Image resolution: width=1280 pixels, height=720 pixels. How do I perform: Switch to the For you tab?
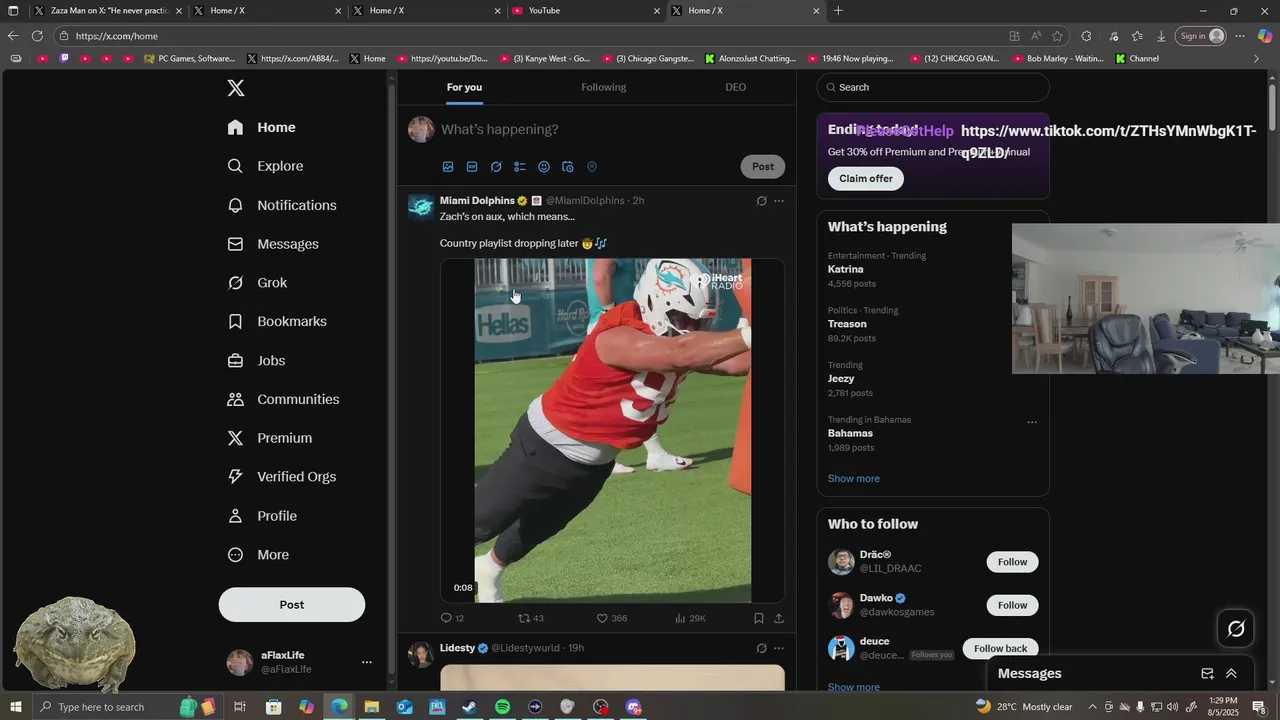tap(464, 87)
